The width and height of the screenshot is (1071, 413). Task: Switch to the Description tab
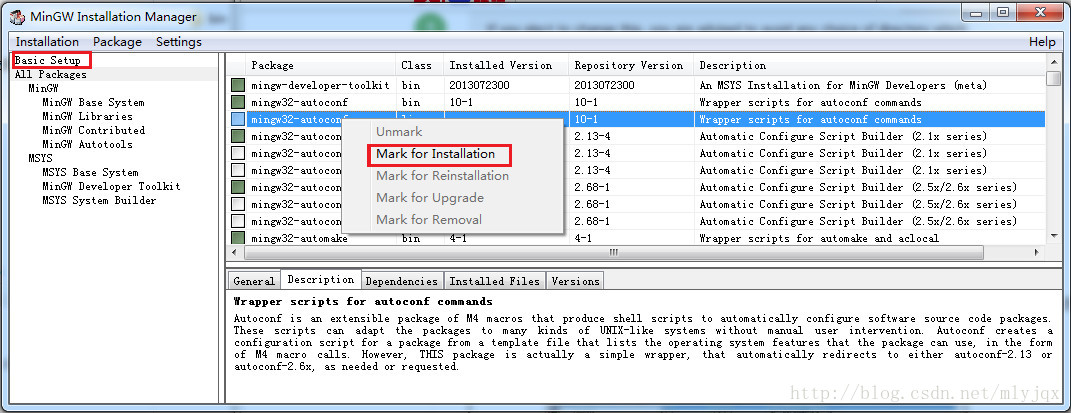coord(320,279)
